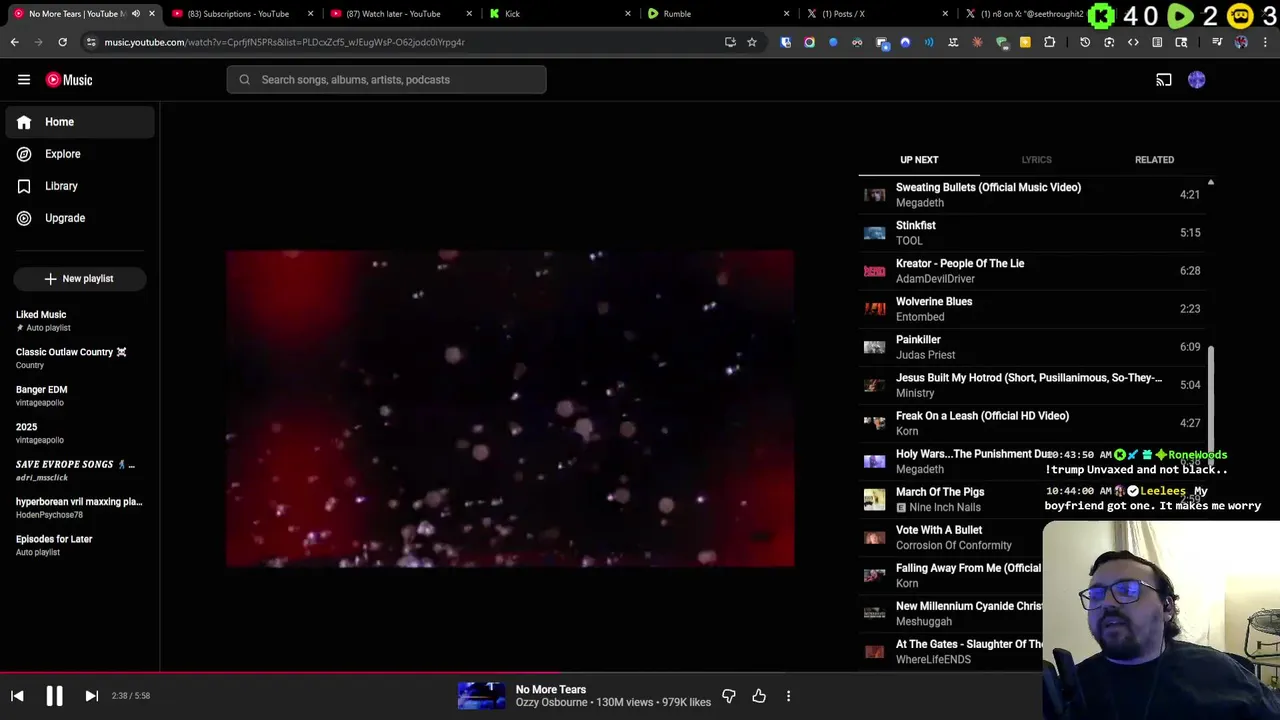Play Wolverine Blues by Entombed
This screenshot has height=720, width=1280.
click(x=1032, y=309)
